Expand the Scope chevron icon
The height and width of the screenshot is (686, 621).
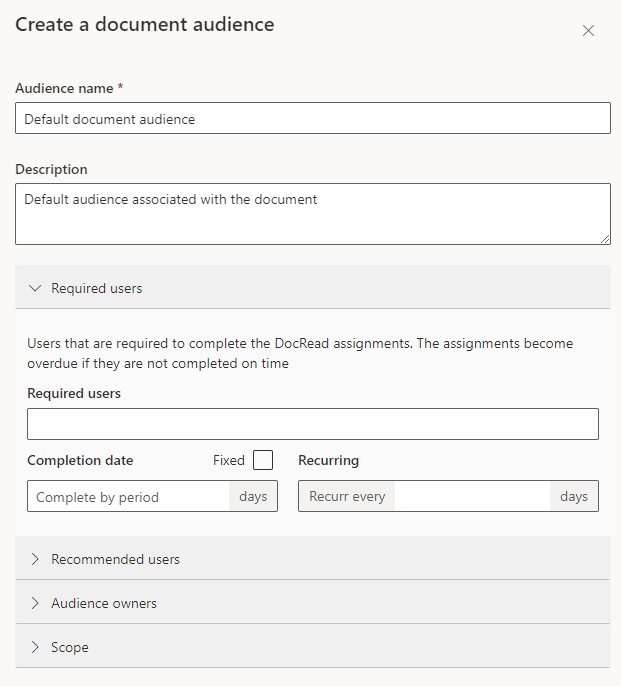[35, 647]
